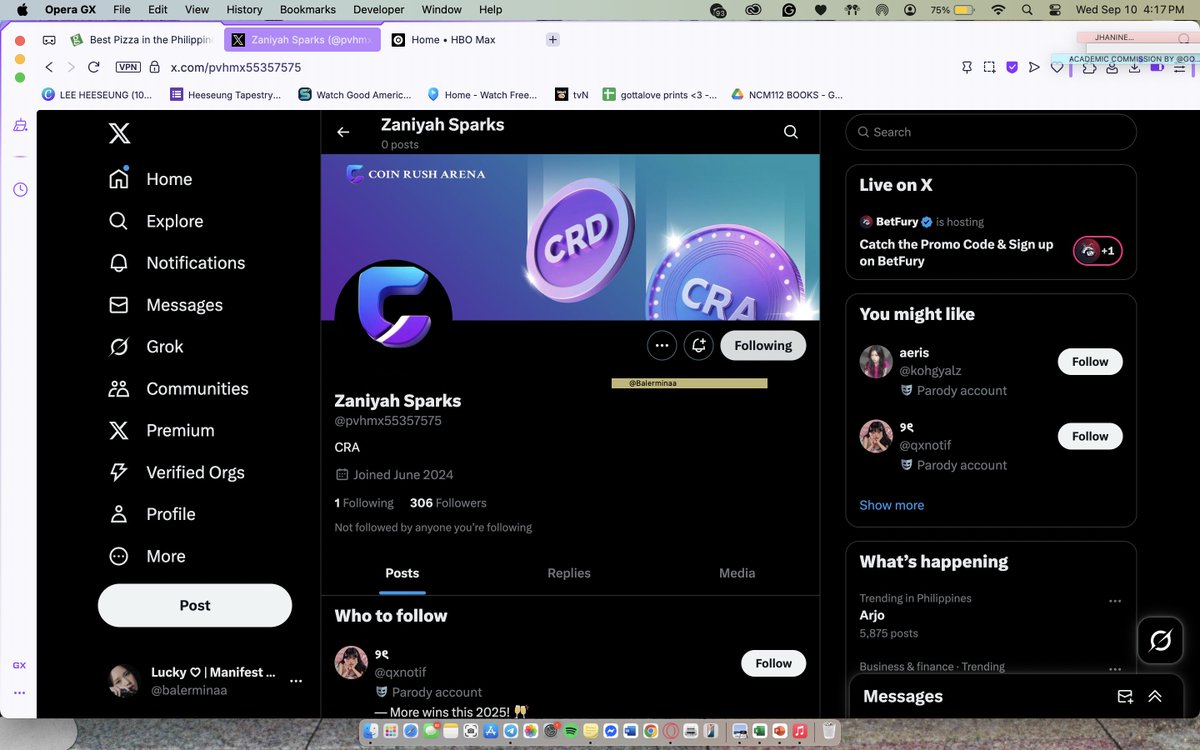Open the More menu in X sidebar
Screen dimensions: 1200x750
(147, 556)
